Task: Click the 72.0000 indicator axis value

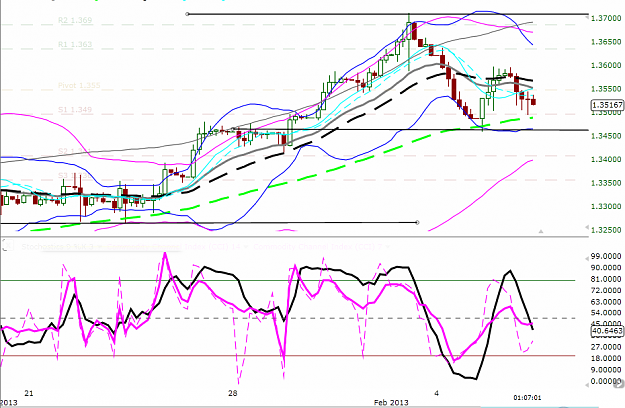Action: [x=606, y=290]
